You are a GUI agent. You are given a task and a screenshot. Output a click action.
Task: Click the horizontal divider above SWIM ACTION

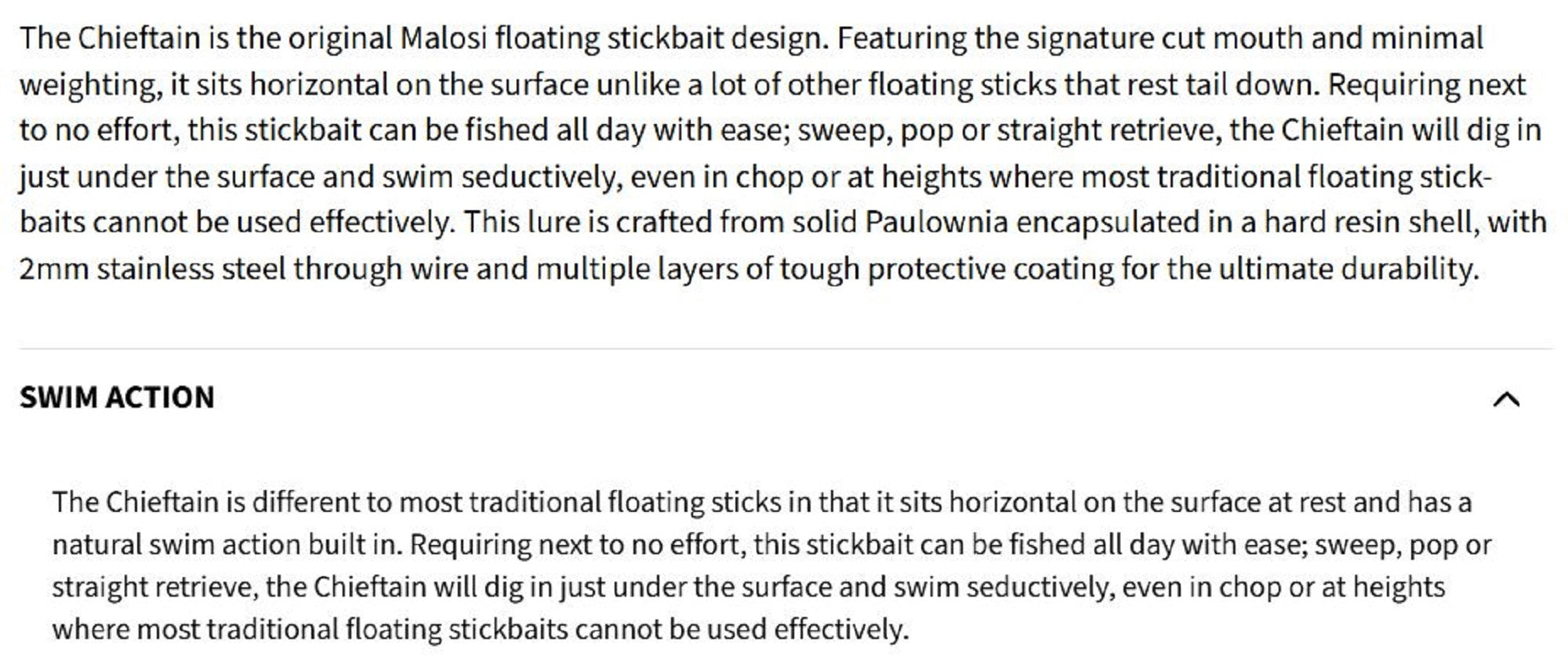tap(784, 348)
